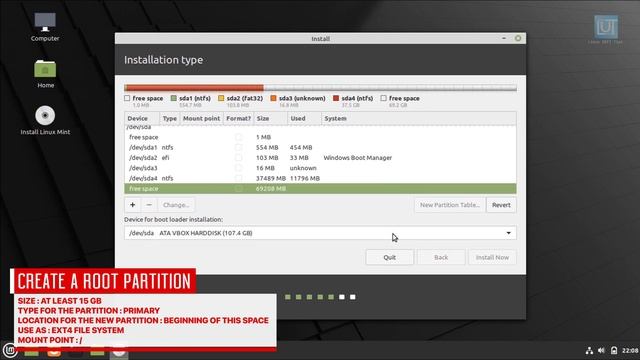Click the removable drives tray icon
Screen dimensions: 640x360
click(614, 351)
